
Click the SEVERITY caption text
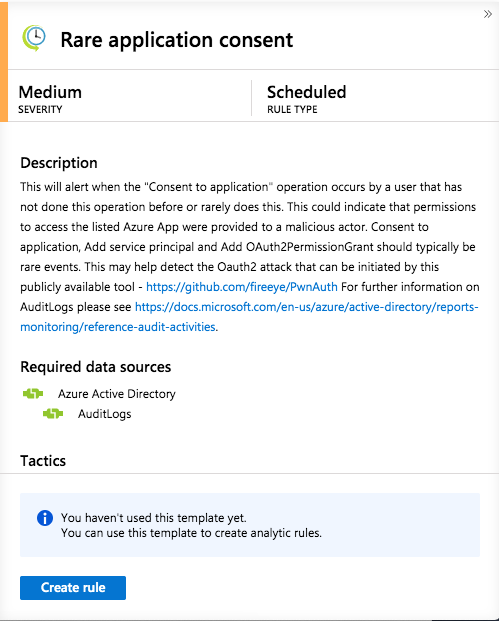point(40,110)
